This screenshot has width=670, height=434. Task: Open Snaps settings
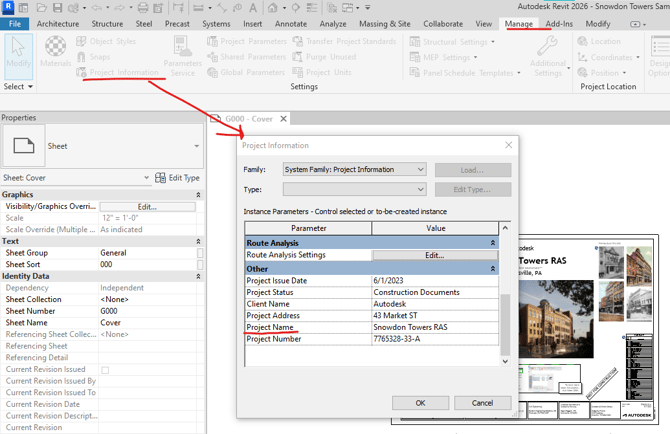tap(94, 57)
